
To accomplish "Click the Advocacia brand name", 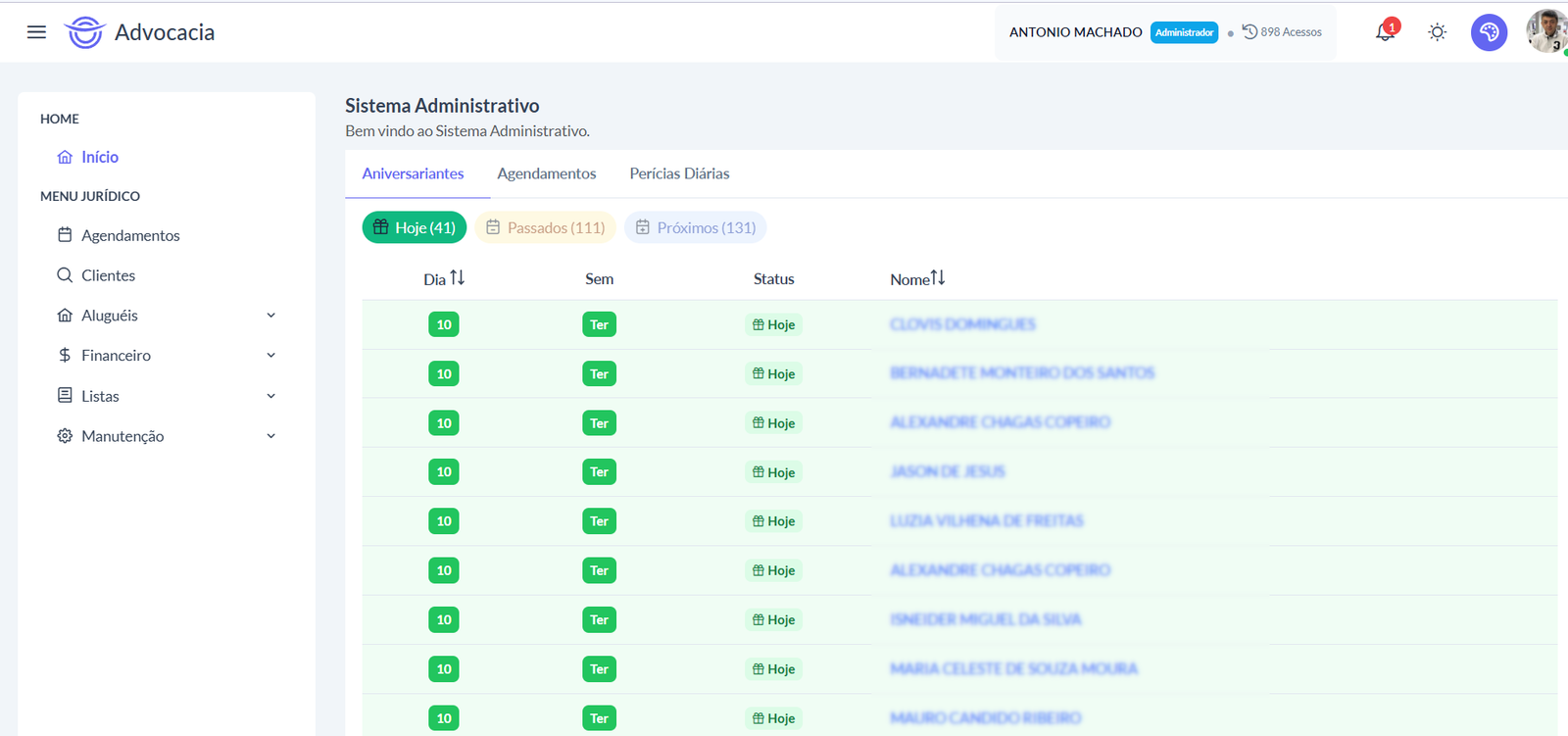I will [165, 32].
